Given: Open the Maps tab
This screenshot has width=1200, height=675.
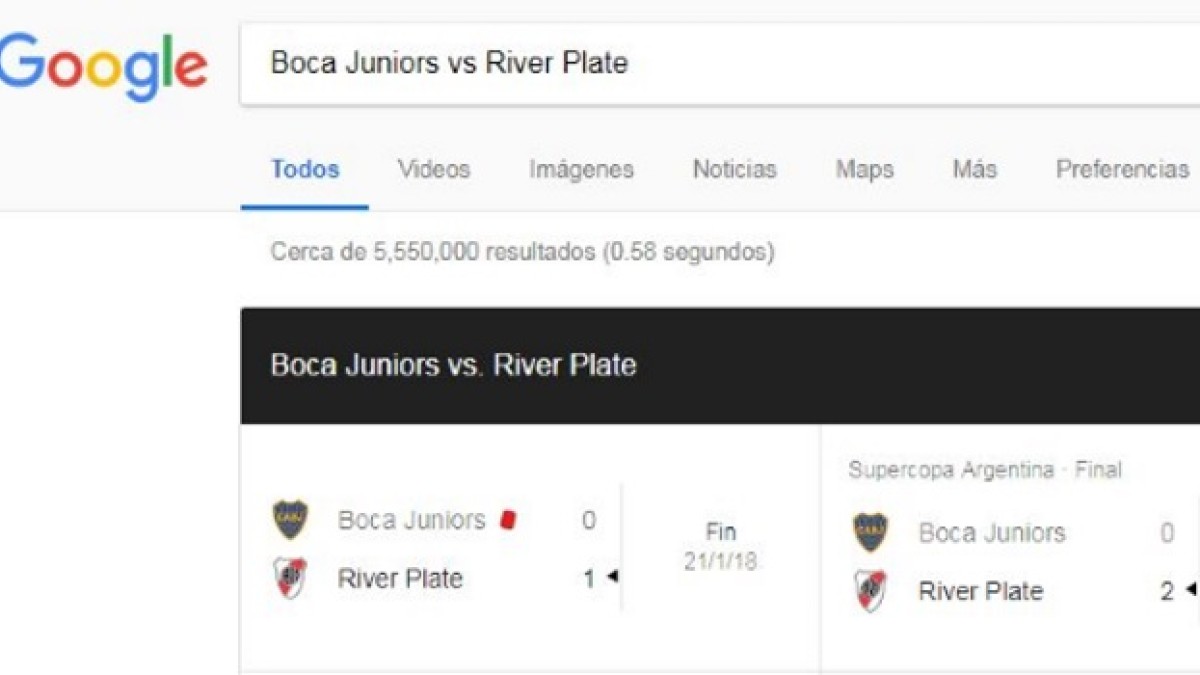Looking at the screenshot, I should click(865, 169).
